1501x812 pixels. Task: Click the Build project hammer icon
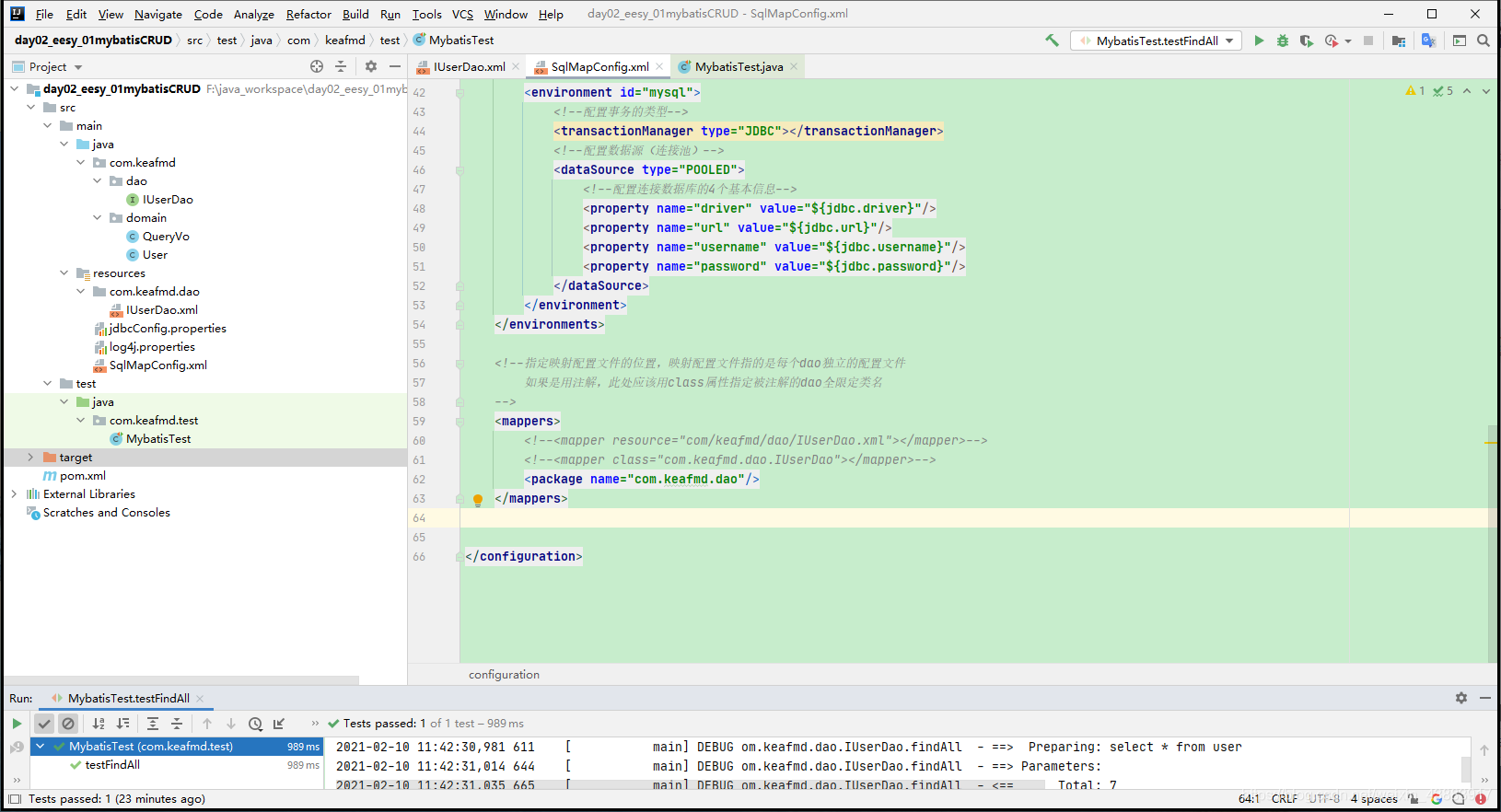(x=1052, y=41)
